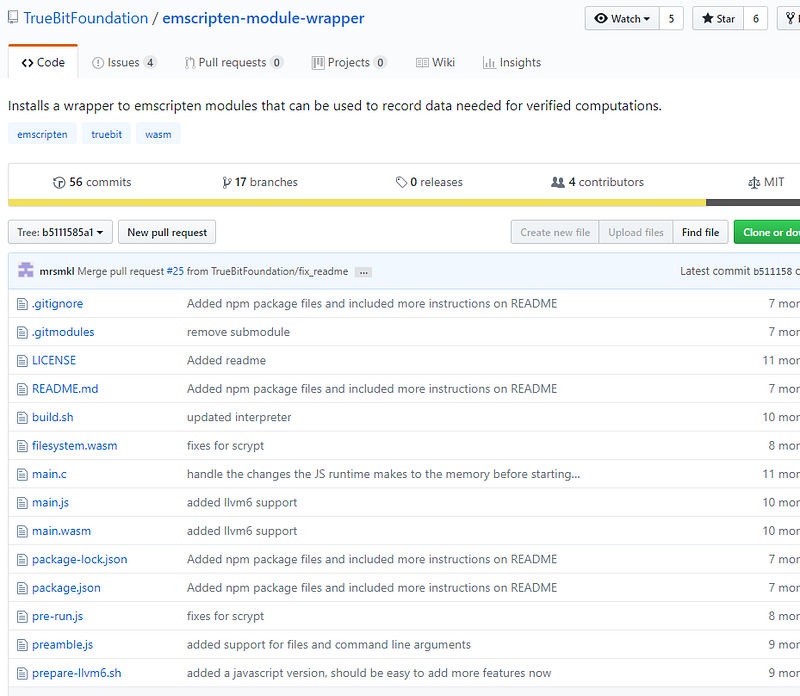This screenshot has height=696, width=800.
Task: Open the Pull requests tab
Action: click(x=234, y=62)
